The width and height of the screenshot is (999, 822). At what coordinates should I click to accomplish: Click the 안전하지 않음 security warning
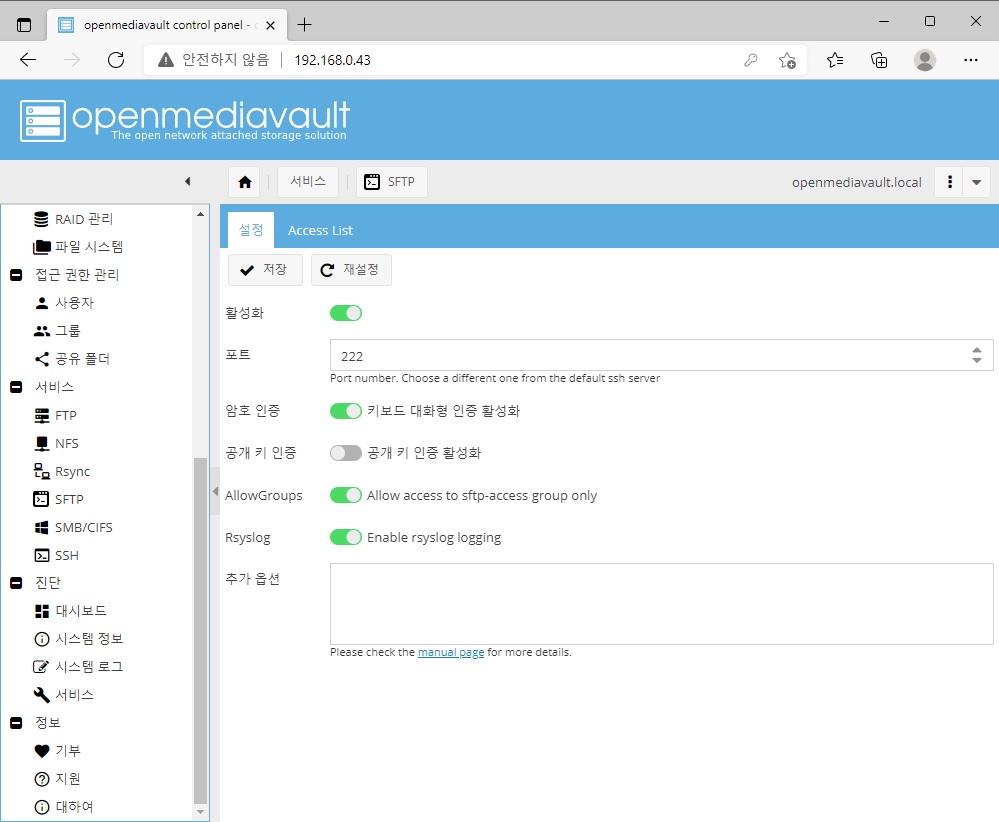click(x=214, y=60)
